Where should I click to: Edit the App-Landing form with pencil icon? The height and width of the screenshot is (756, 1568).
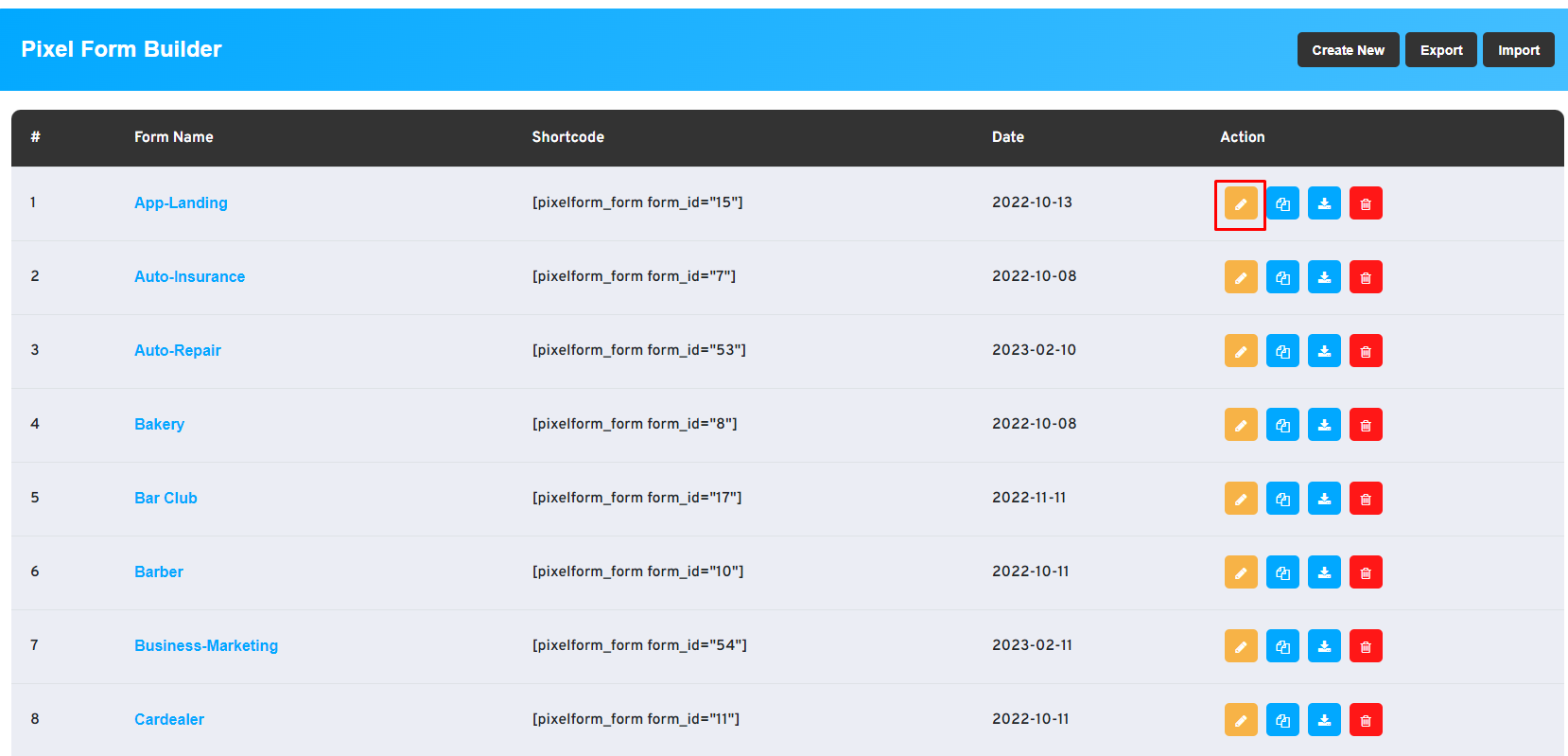coord(1240,203)
